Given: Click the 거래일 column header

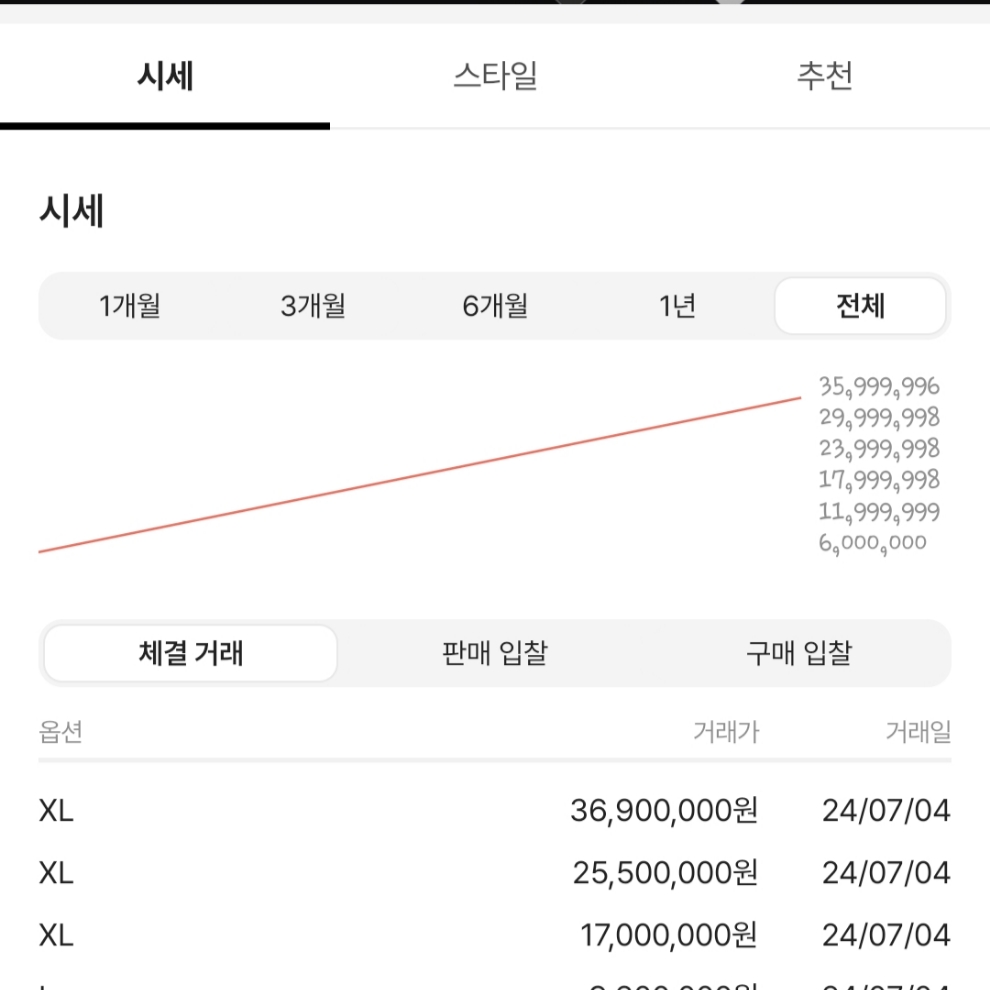Looking at the screenshot, I should pos(918,732).
